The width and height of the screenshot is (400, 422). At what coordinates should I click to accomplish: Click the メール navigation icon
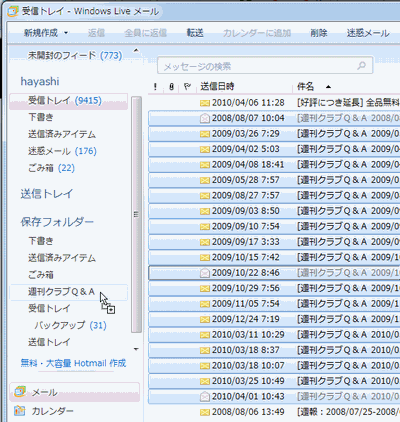tap(20, 392)
